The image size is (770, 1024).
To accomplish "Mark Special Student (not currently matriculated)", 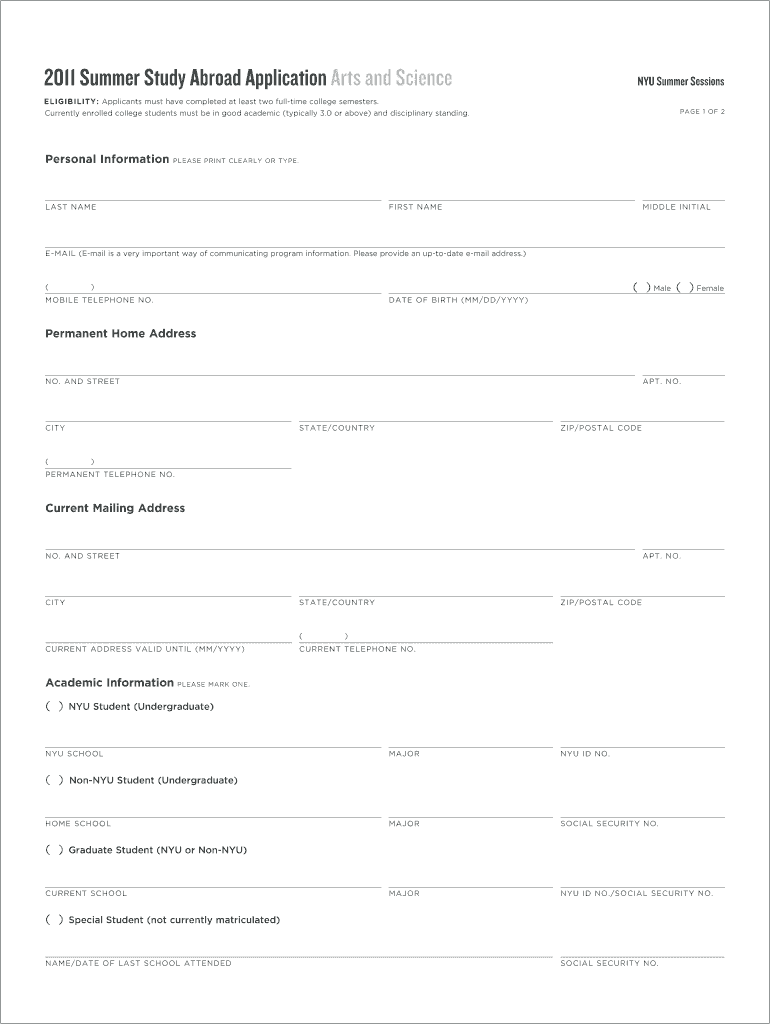I will pos(54,920).
